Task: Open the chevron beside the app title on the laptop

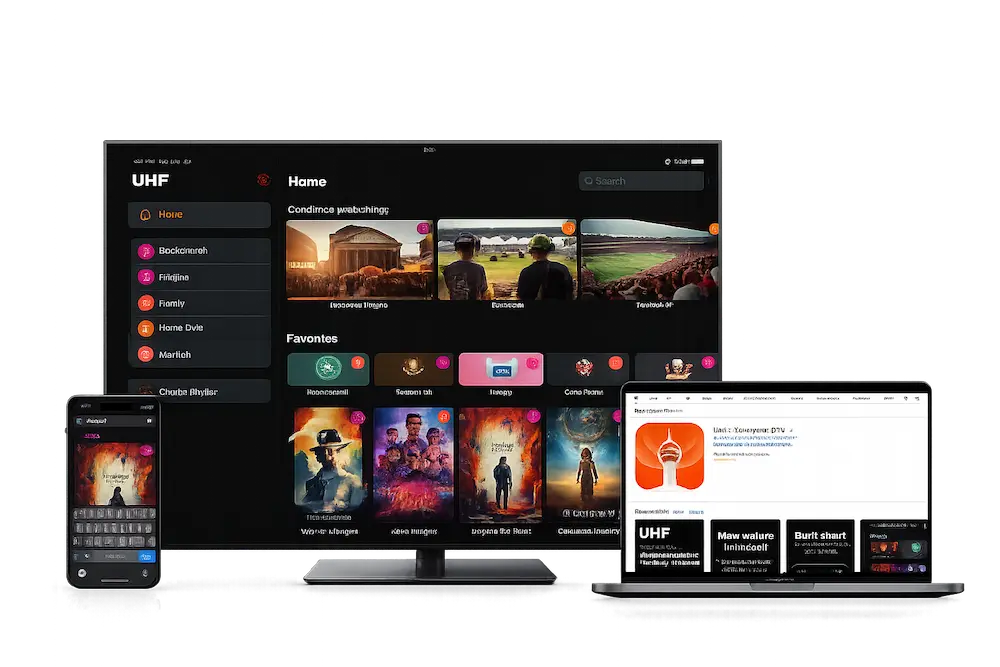Action: pos(791,430)
